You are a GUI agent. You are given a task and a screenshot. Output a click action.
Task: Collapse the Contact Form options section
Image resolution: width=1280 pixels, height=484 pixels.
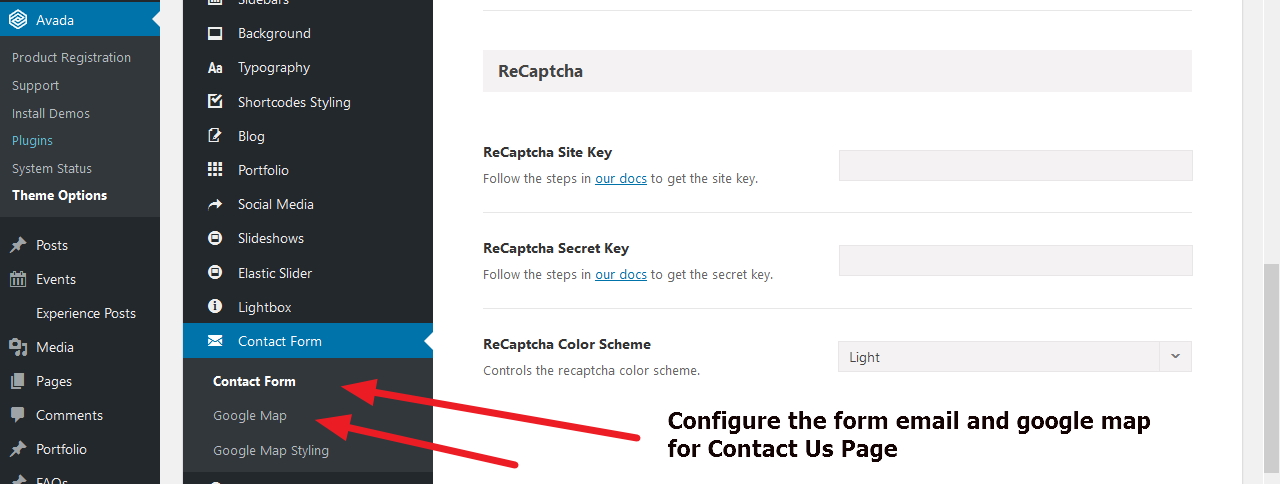[x=280, y=341]
